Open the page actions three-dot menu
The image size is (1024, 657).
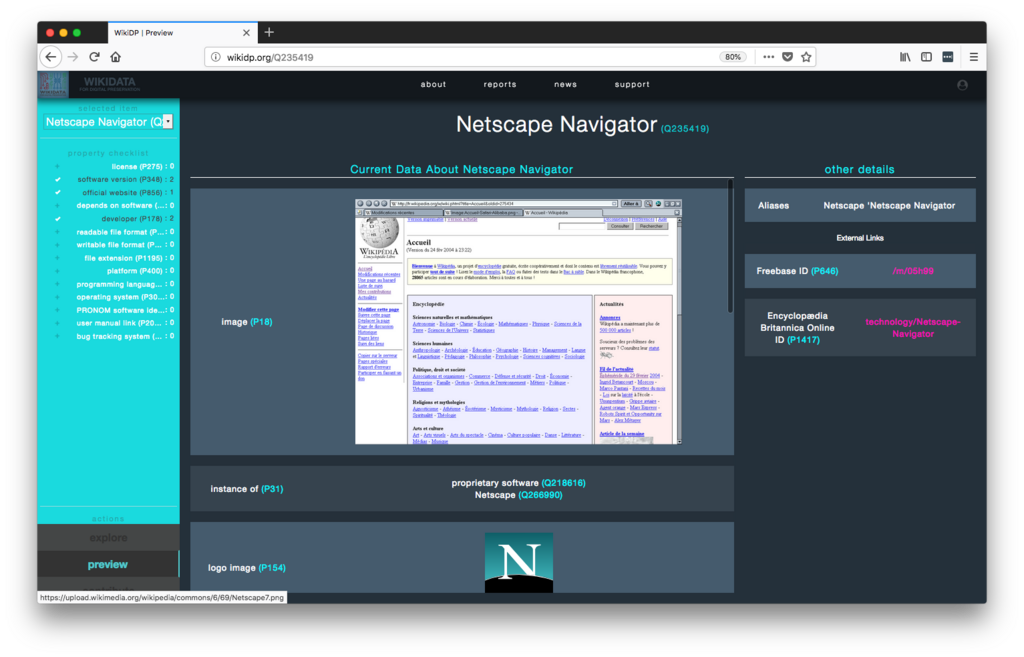(769, 57)
